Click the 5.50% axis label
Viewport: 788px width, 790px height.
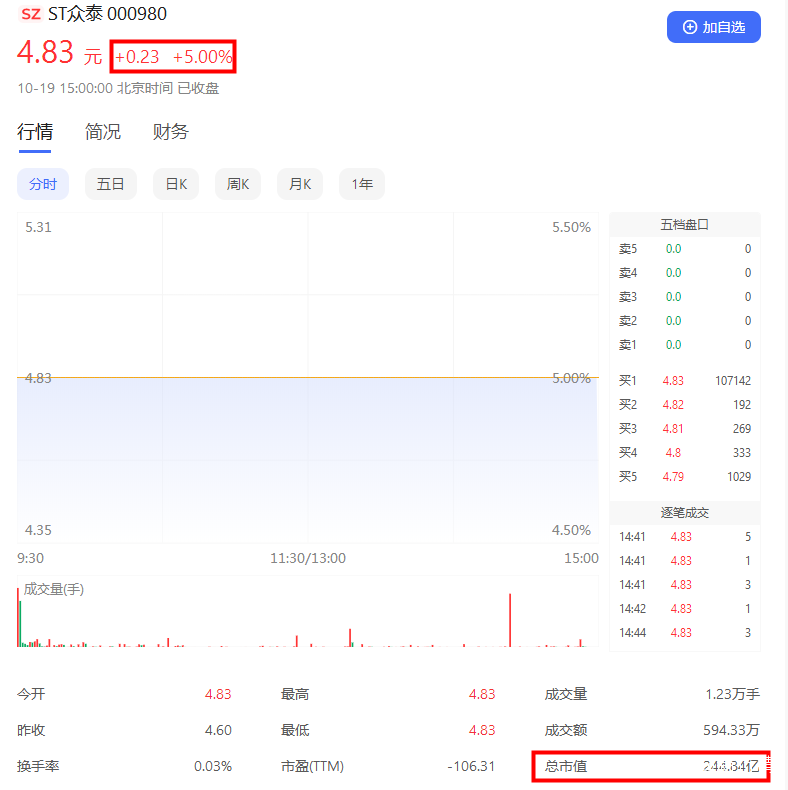[571, 227]
